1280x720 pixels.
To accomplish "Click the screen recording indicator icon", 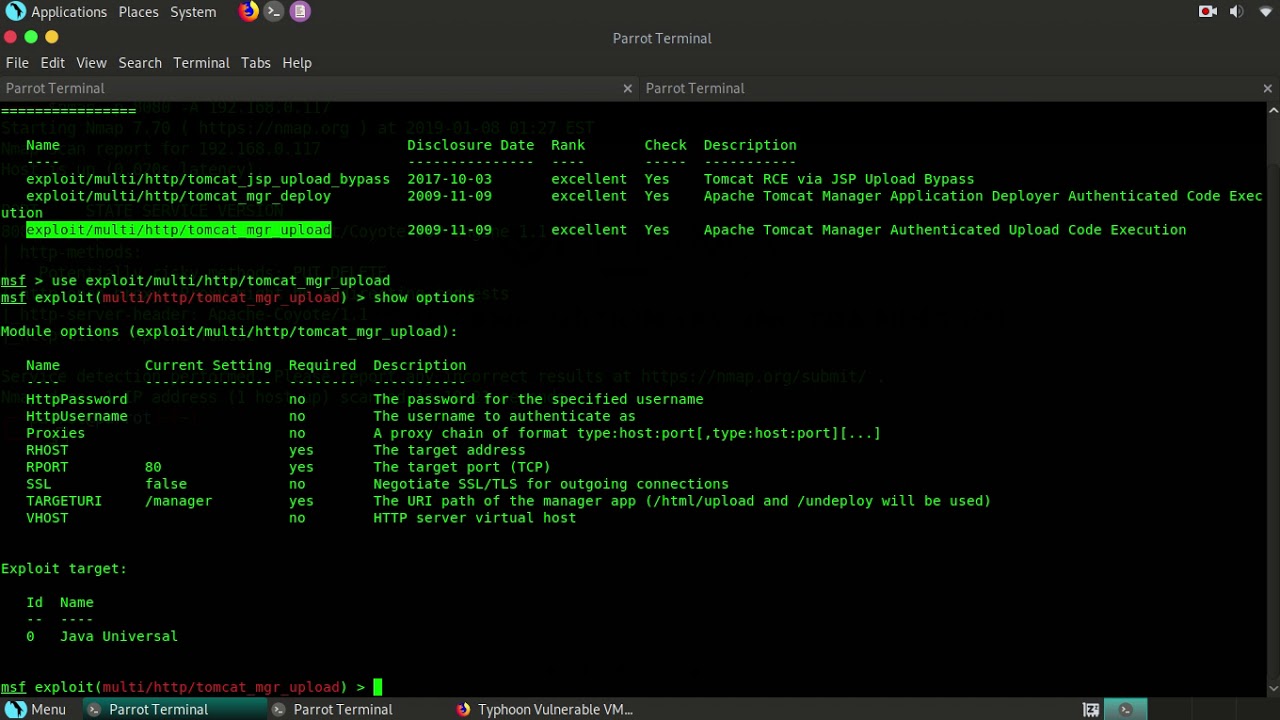I will [1208, 12].
